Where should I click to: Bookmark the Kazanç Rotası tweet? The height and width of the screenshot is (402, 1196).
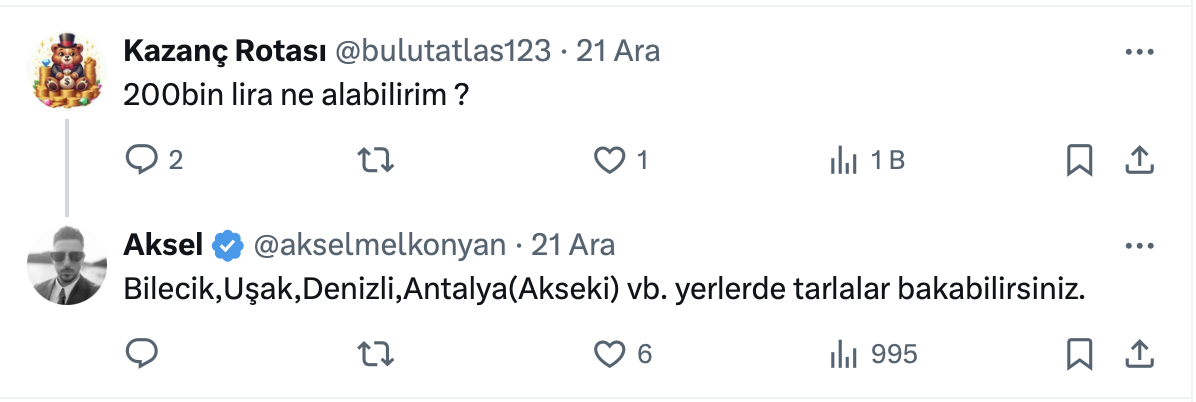1079,160
